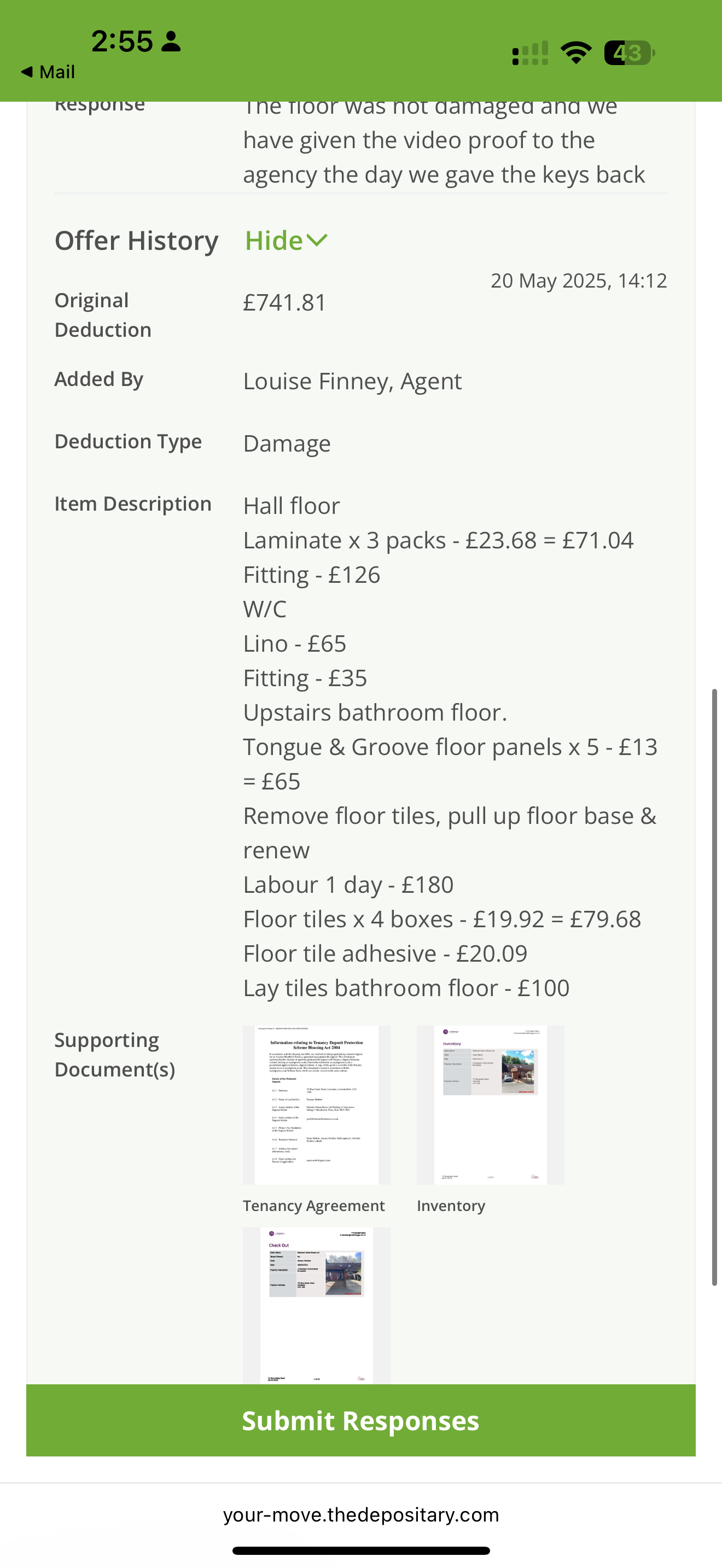This screenshot has width=722, height=1568.
Task: Tap the your-move.thedepositary.com address bar
Action: tap(361, 1514)
